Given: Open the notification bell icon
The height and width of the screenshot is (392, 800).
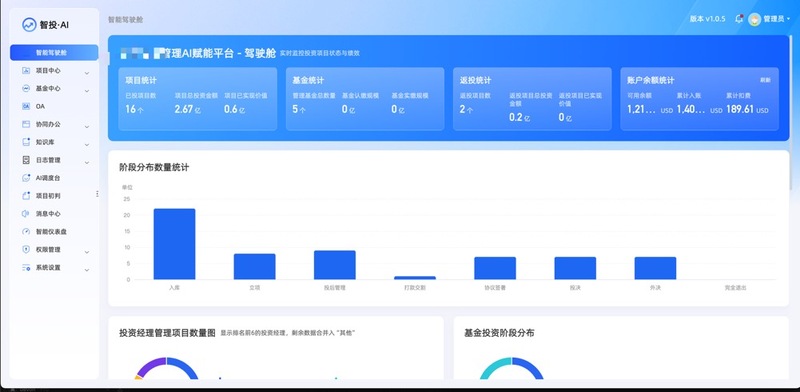Looking at the screenshot, I should click(738, 19).
